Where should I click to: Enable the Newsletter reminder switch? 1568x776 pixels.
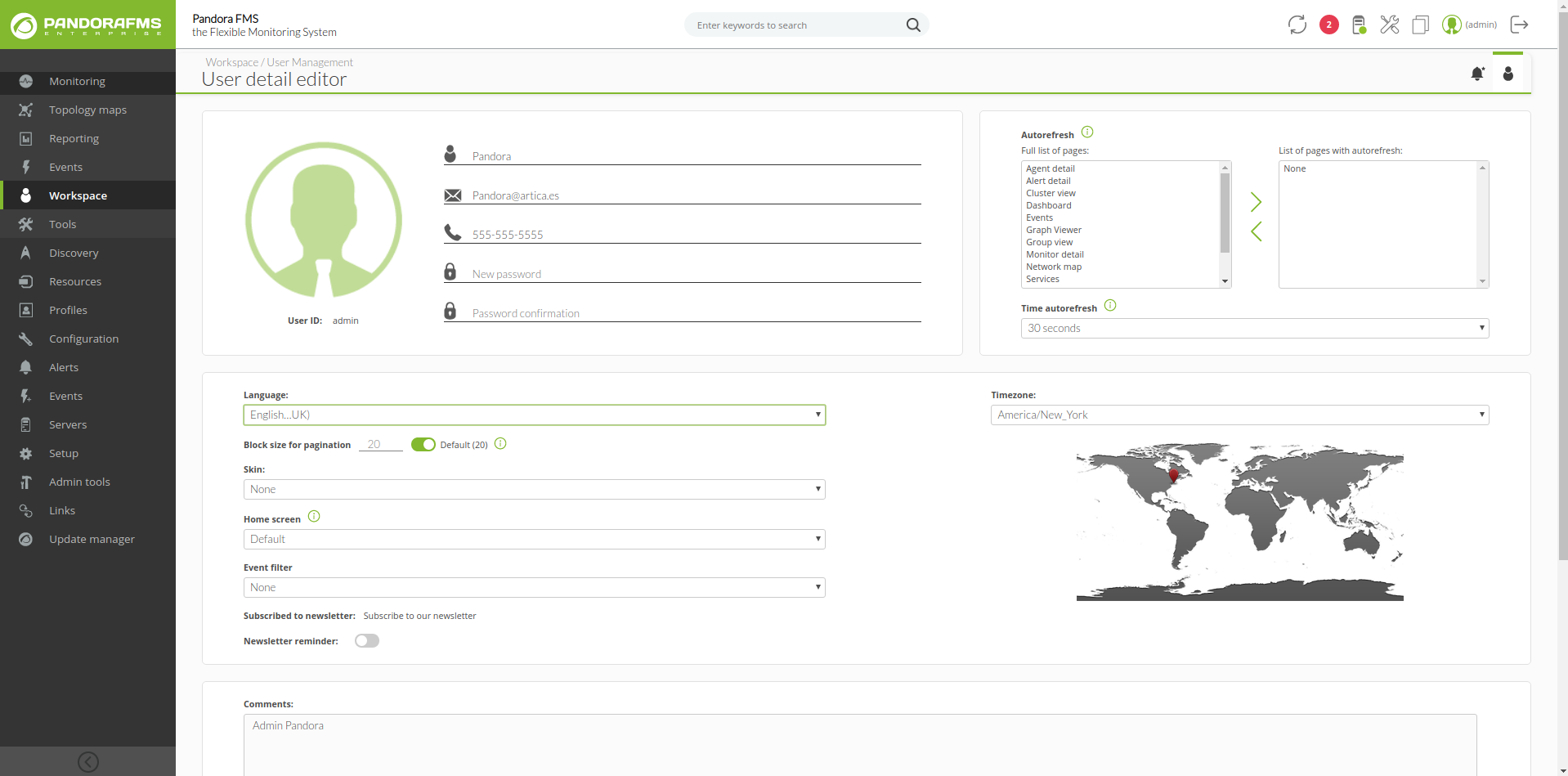(x=367, y=640)
